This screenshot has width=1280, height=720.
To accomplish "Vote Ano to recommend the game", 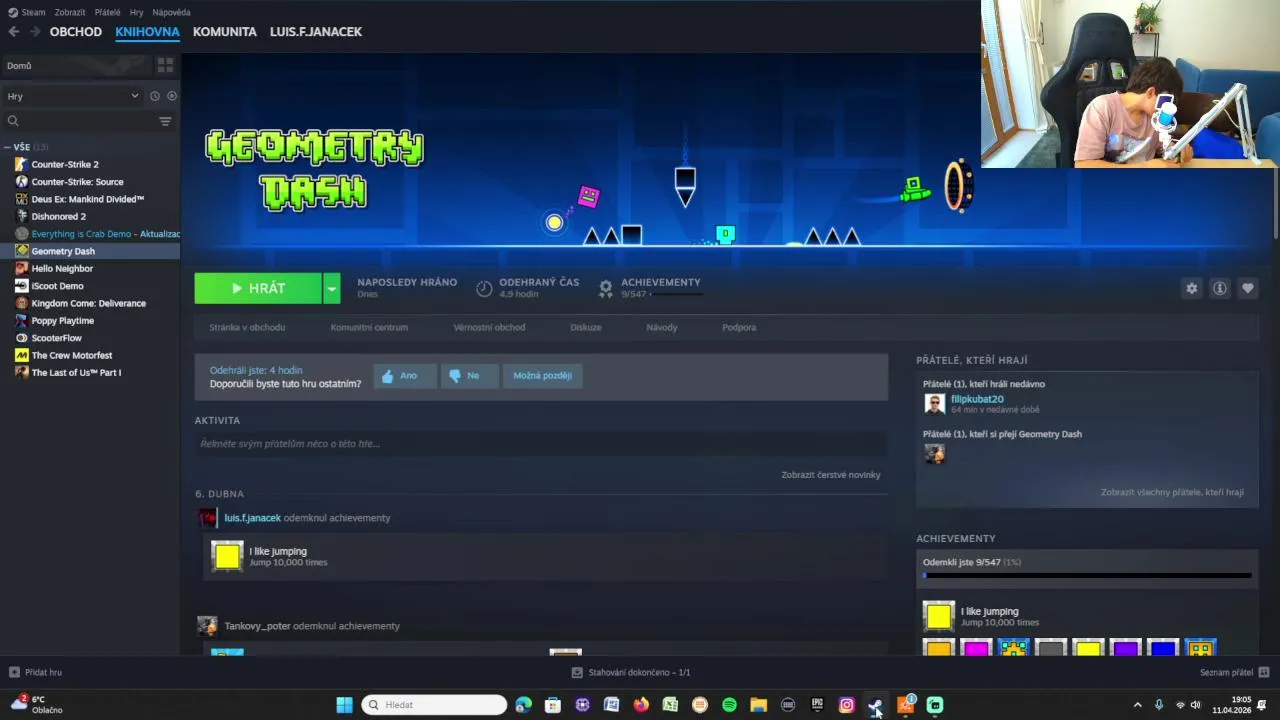I will click(405, 376).
